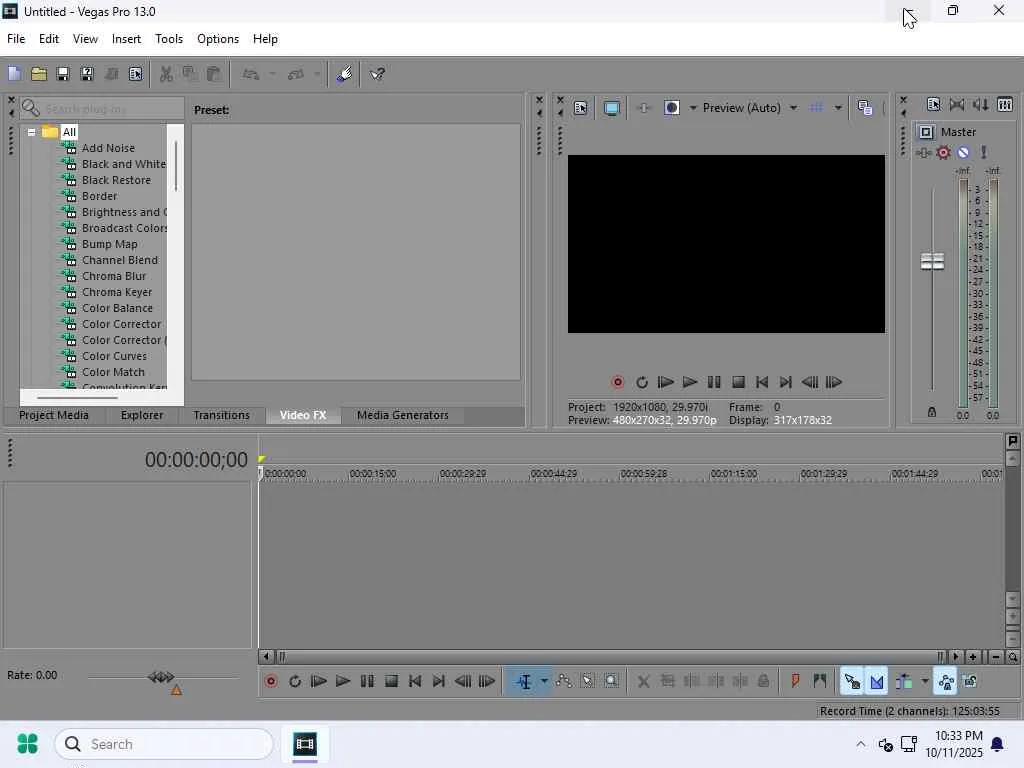The height and width of the screenshot is (768, 1024).
Task: Create a new project via toolbar icon
Action: coord(14,74)
